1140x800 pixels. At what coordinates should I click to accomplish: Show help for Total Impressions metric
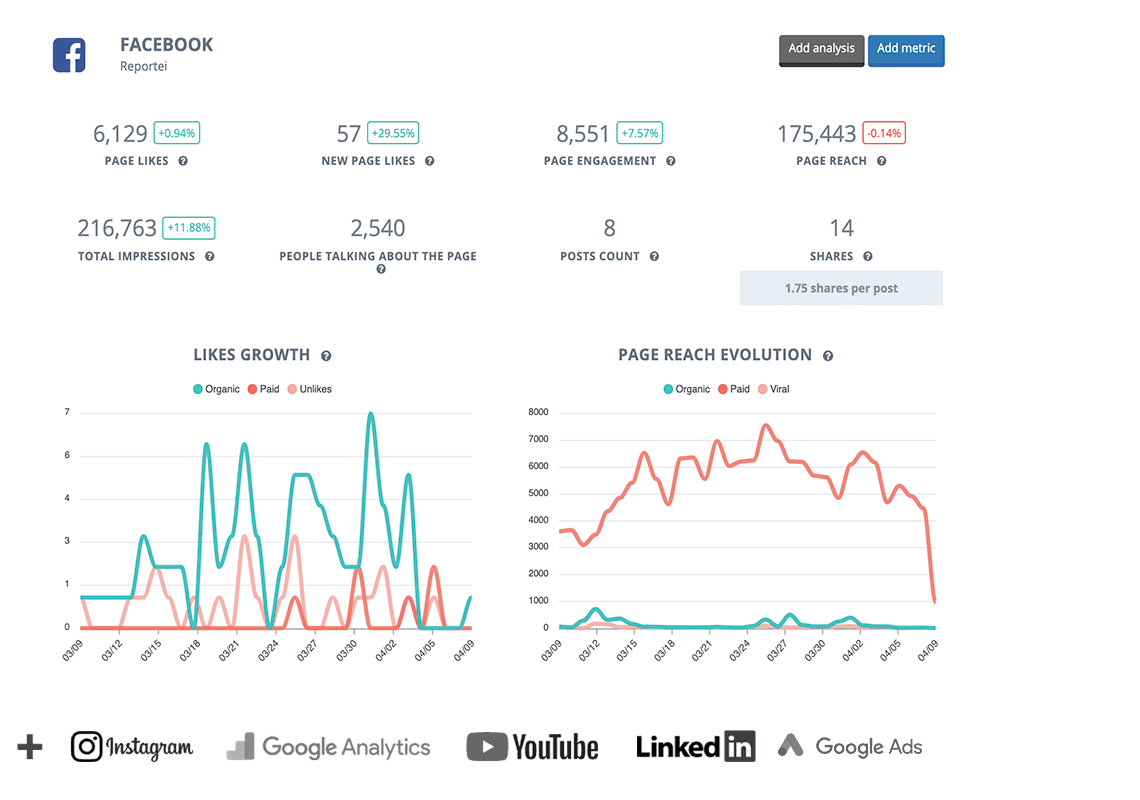[x=210, y=257]
